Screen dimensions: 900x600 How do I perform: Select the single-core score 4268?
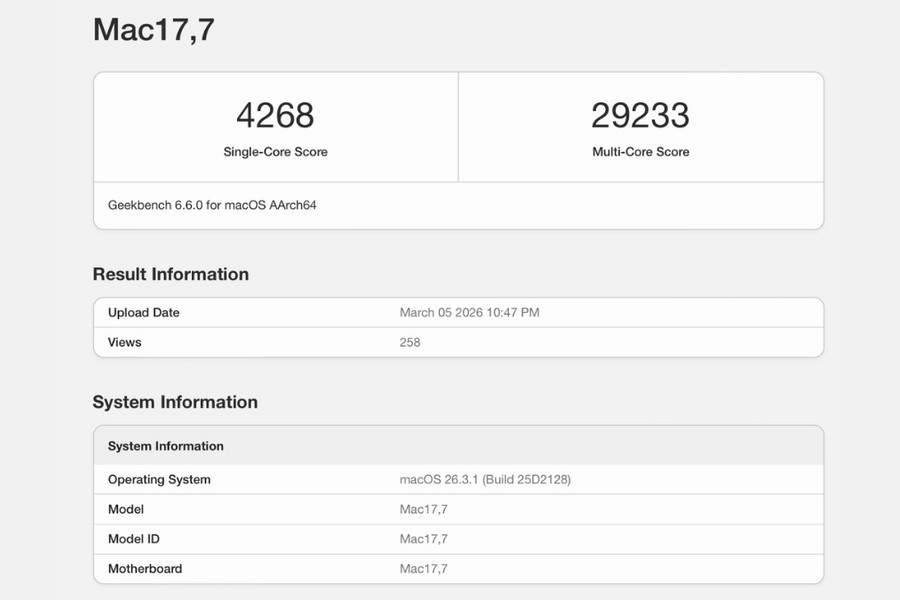point(276,115)
